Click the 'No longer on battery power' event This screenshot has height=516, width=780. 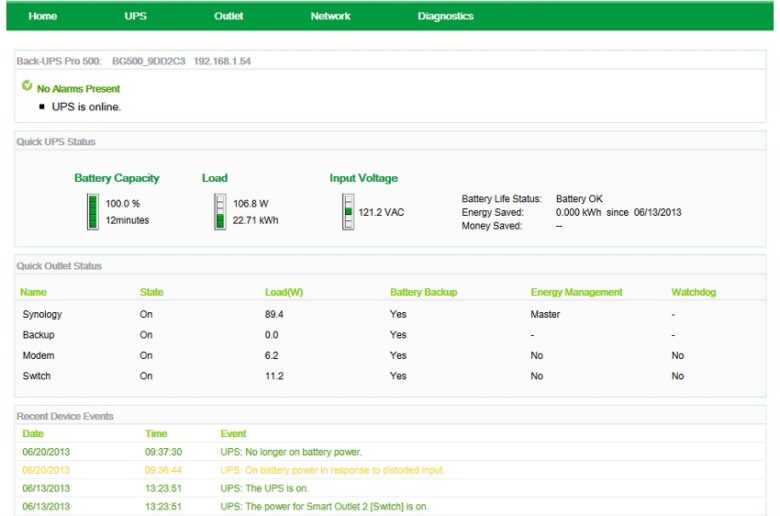(x=291, y=452)
